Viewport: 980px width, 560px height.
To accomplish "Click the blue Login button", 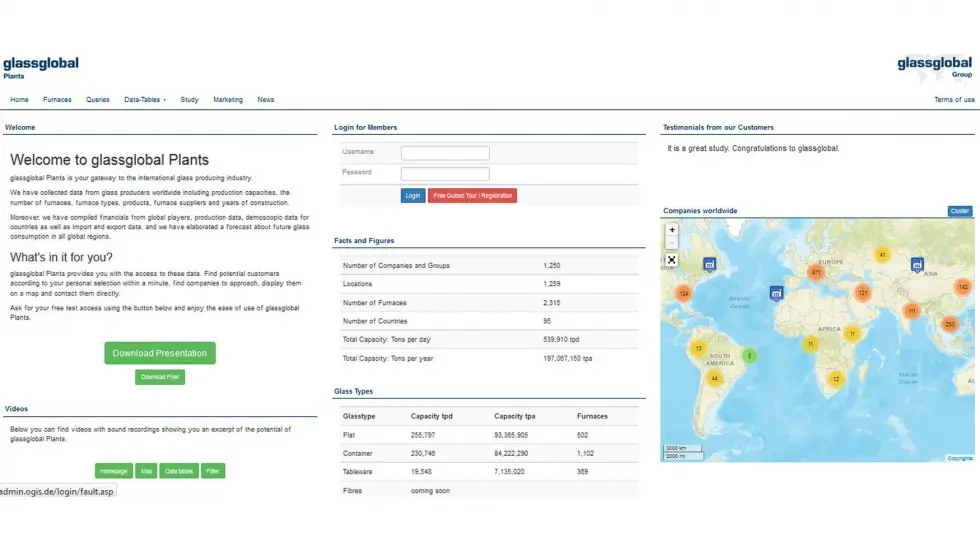I will click(x=412, y=196).
